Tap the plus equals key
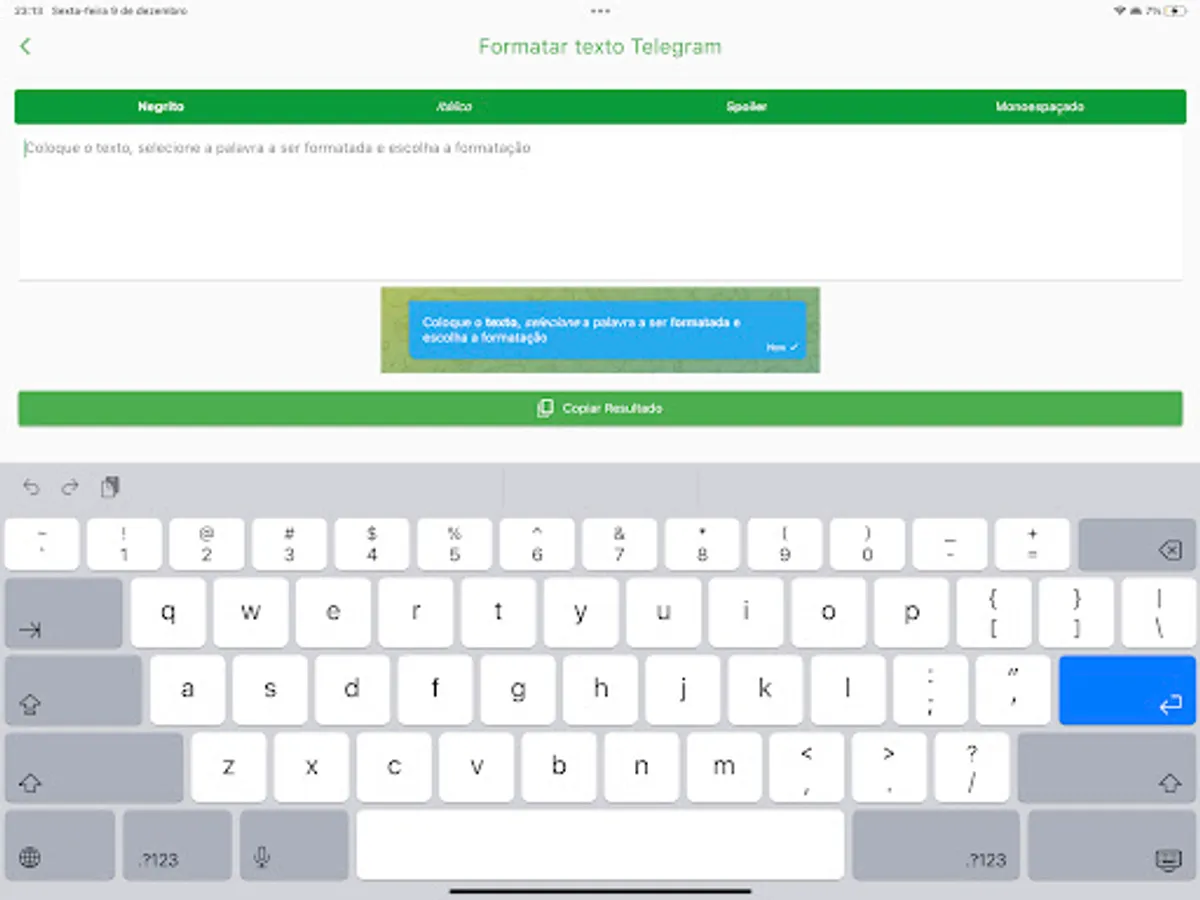This screenshot has width=1200, height=900. click(1032, 544)
